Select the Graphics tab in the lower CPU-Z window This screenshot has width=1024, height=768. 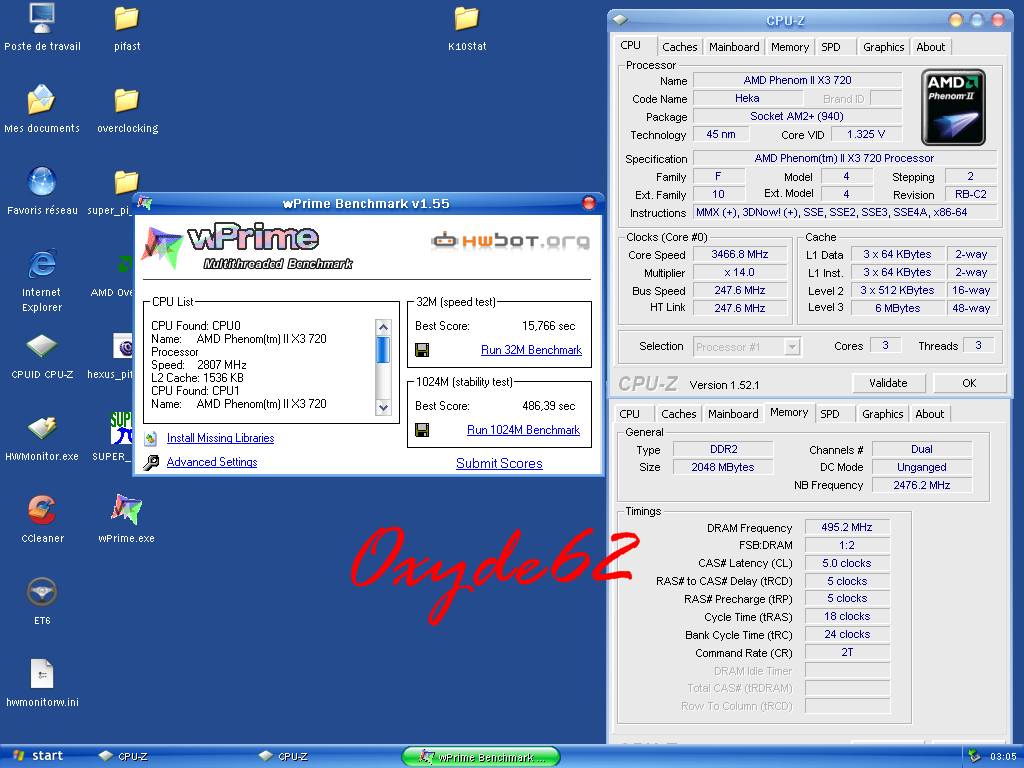point(882,414)
